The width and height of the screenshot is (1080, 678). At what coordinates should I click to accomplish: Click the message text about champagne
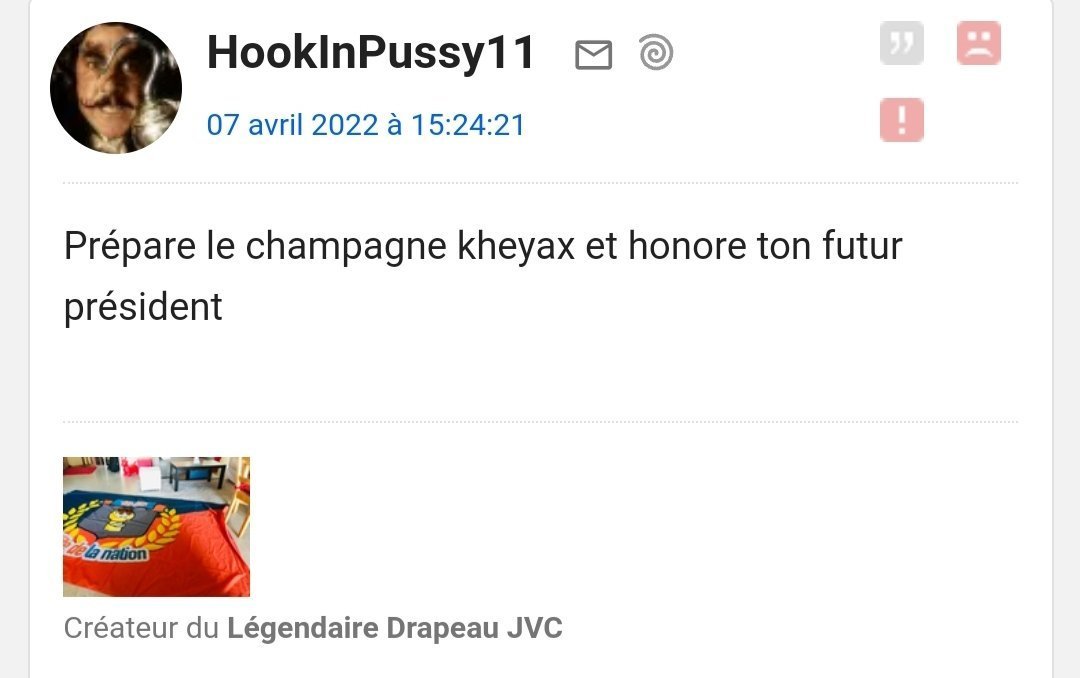483,276
